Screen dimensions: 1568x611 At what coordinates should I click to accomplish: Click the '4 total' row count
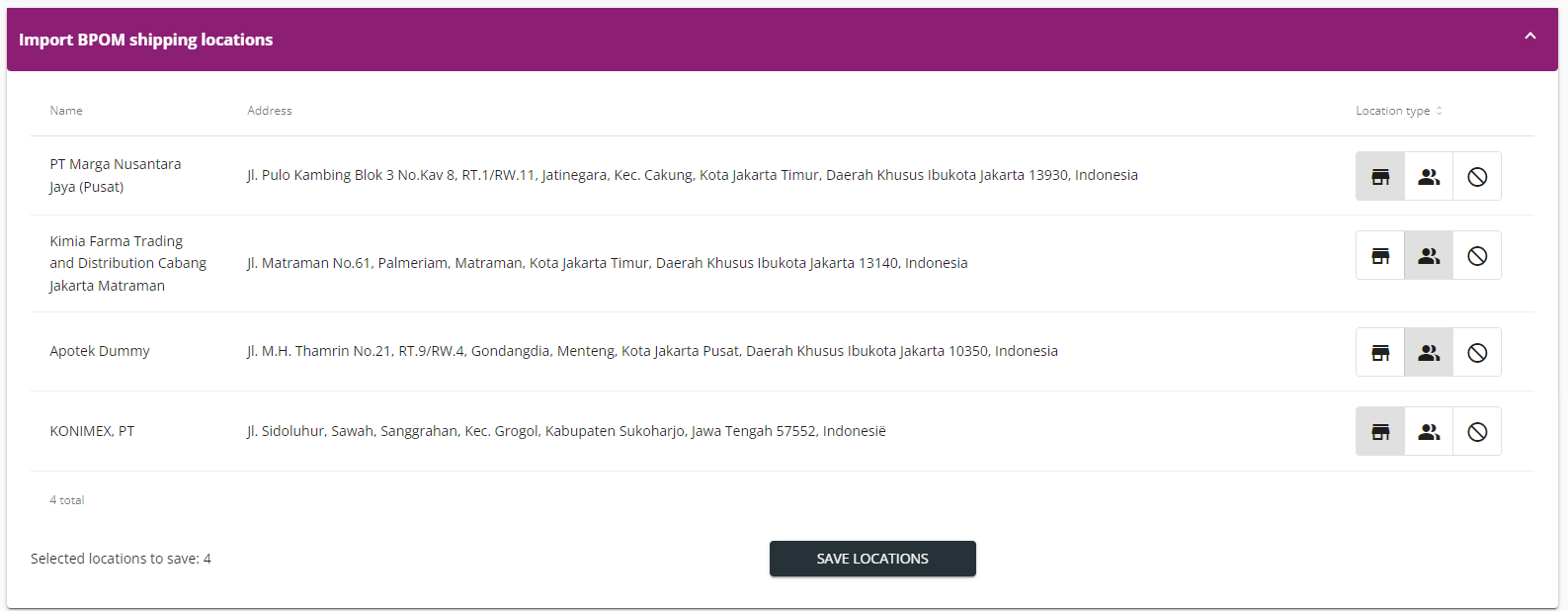tap(67, 500)
